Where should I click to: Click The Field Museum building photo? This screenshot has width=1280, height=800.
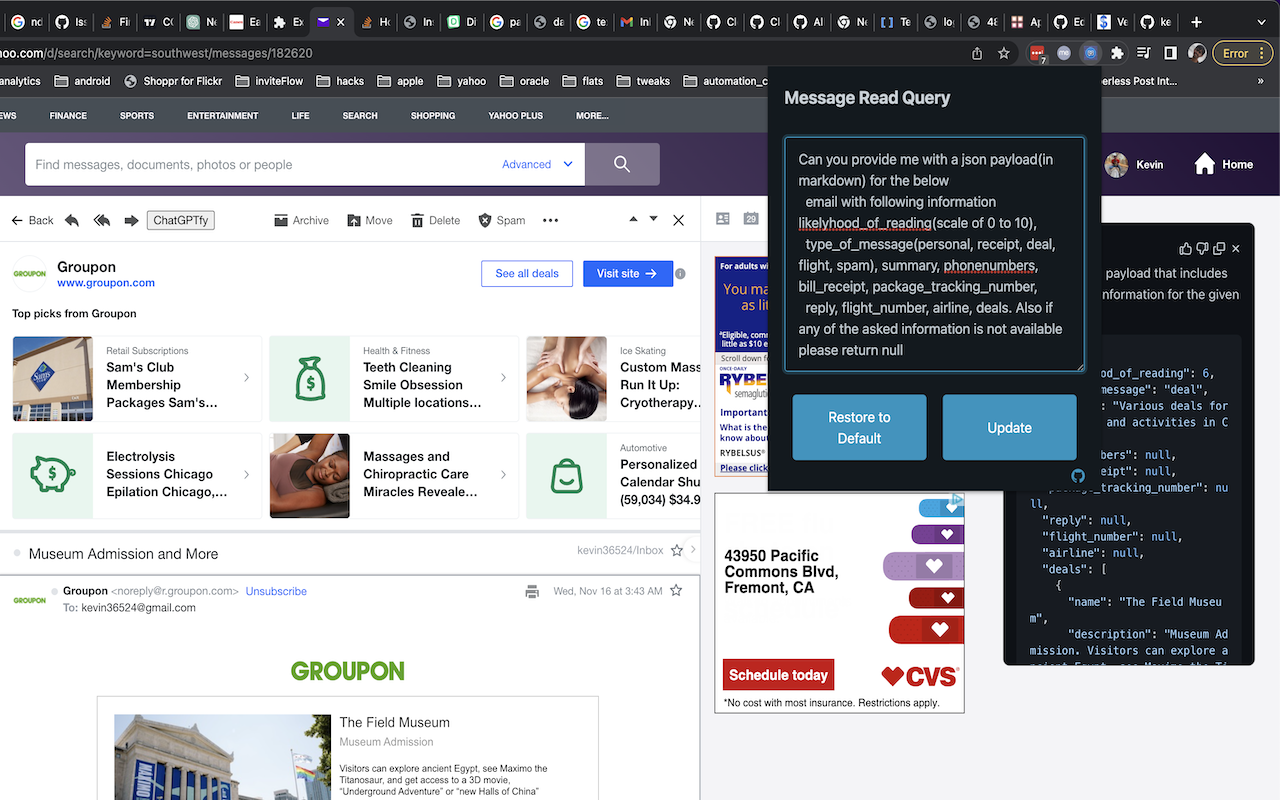tap(222, 757)
